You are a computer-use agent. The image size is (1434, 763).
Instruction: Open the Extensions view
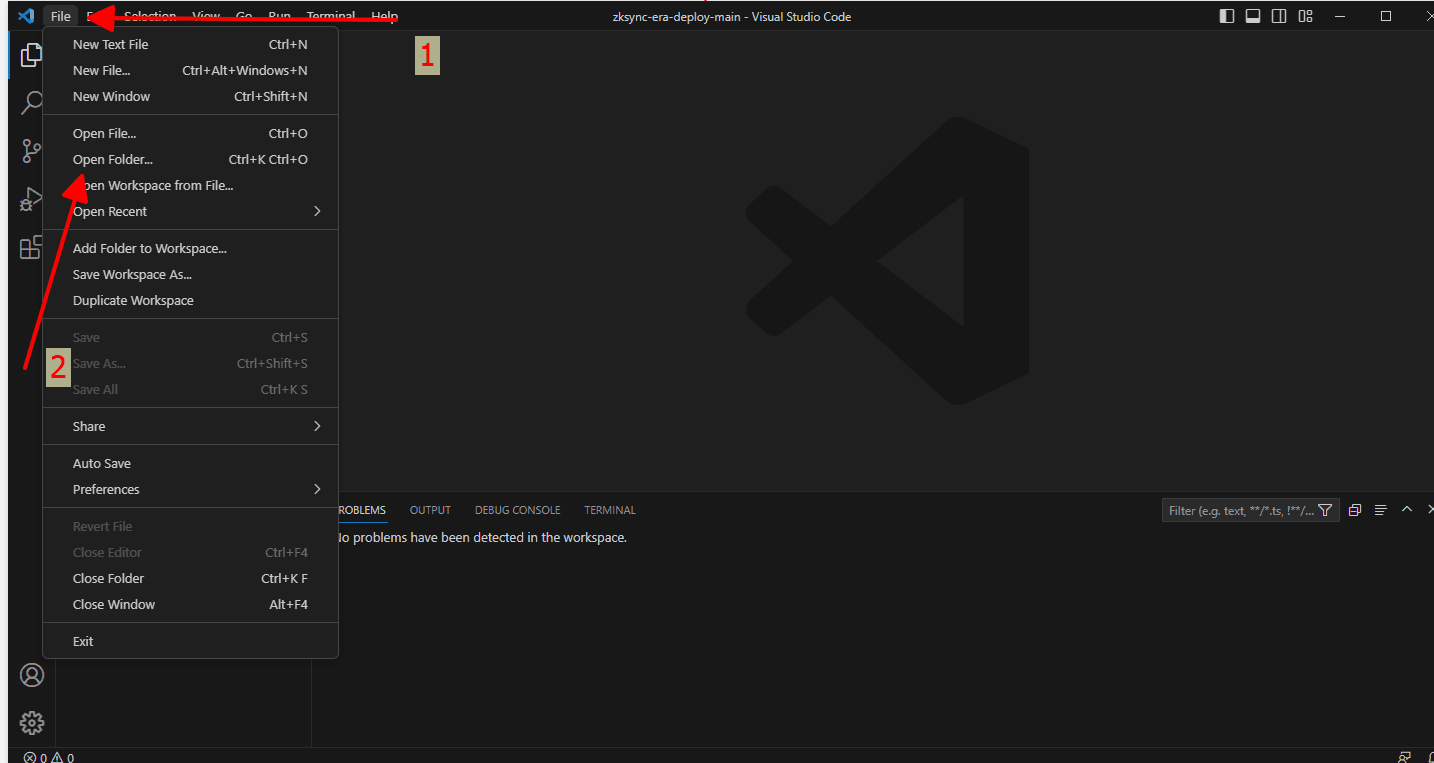tap(31, 247)
